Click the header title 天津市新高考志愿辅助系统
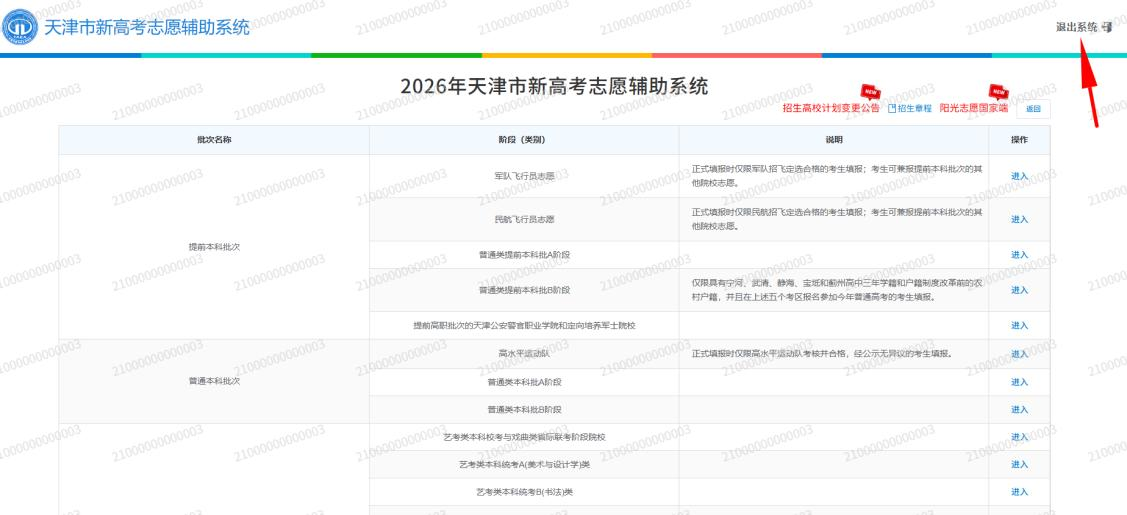This screenshot has height=515, width=1127. (x=147, y=27)
